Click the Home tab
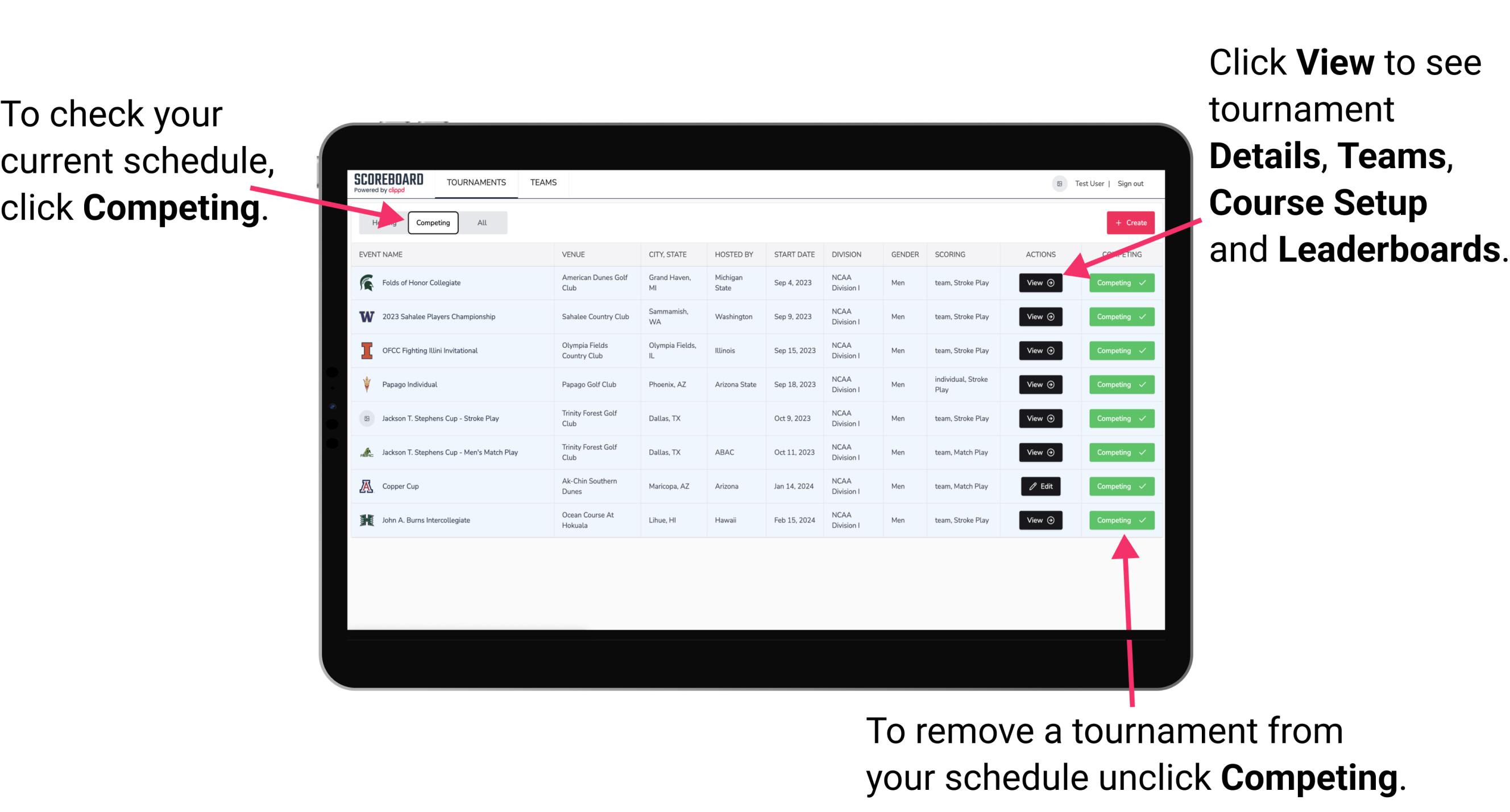The height and width of the screenshot is (812, 1510). coord(384,223)
